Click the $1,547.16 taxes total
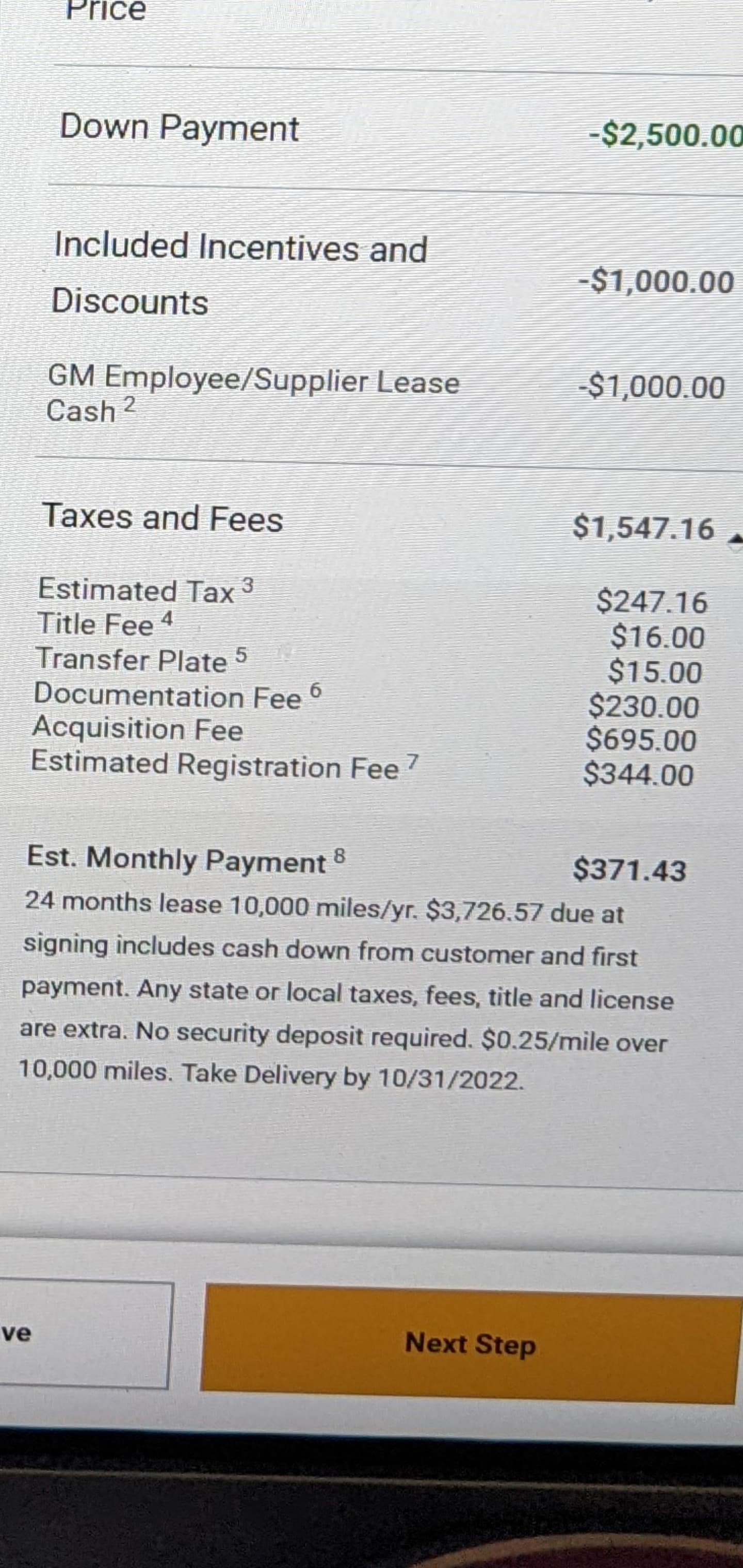 pyautogui.click(x=643, y=528)
